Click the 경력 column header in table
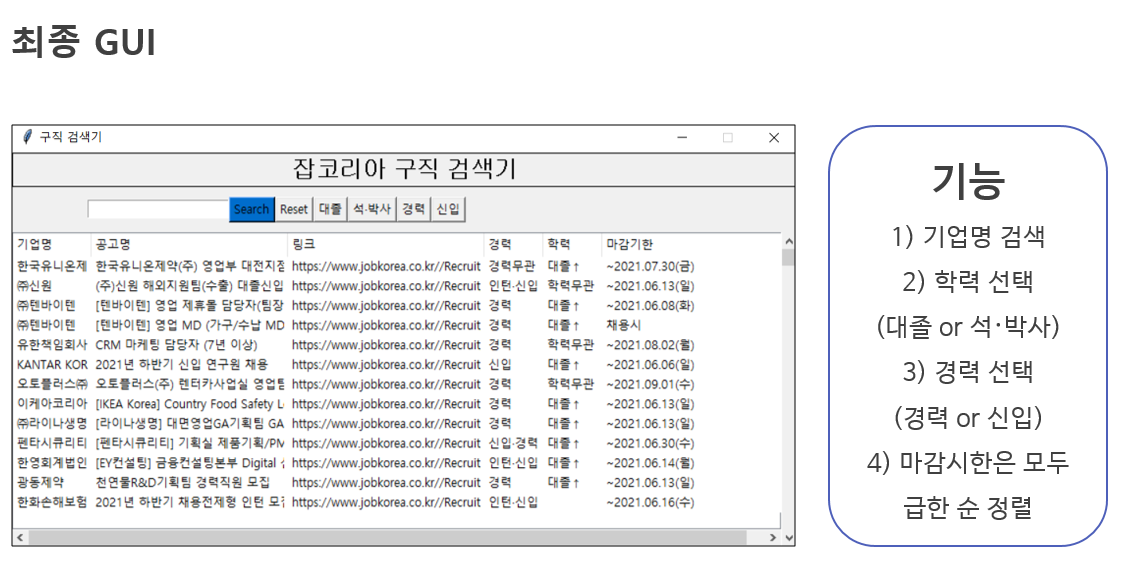Screen dimensions: 1138x570 pos(514,245)
